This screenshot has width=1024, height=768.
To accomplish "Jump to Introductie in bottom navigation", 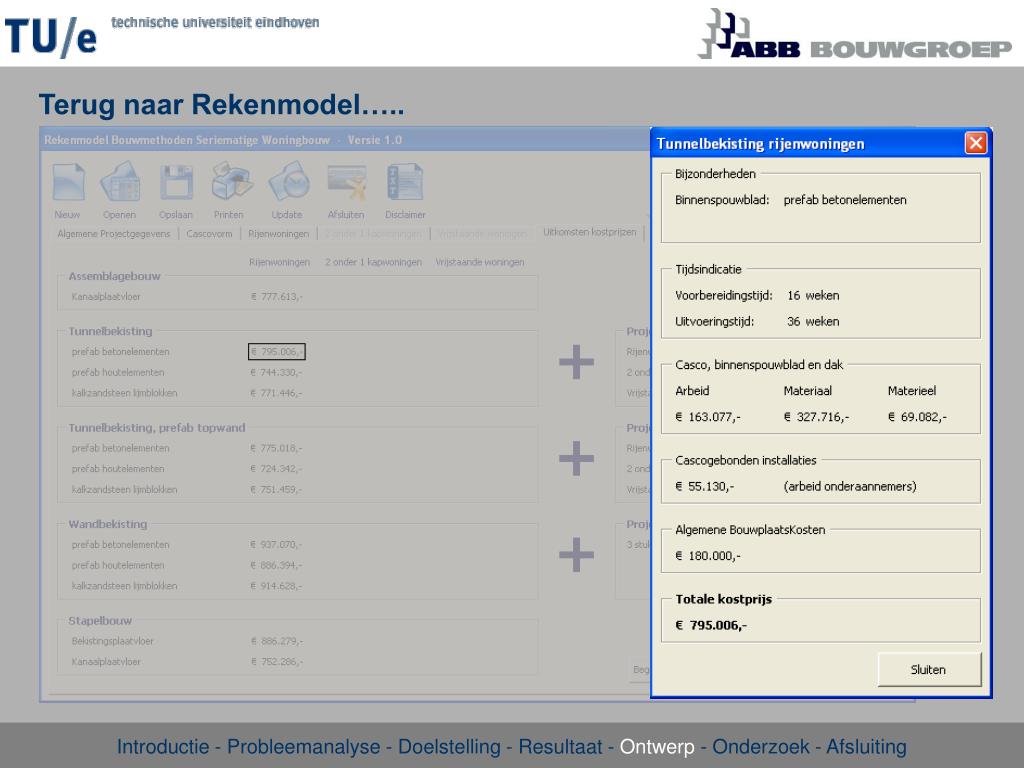I will pos(163,747).
